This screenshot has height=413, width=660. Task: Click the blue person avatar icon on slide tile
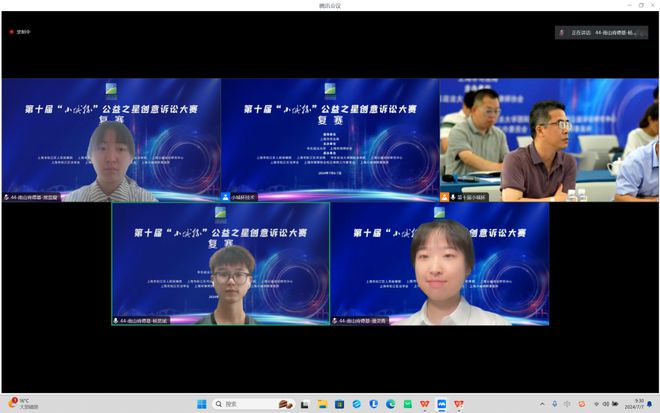(x=226, y=197)
